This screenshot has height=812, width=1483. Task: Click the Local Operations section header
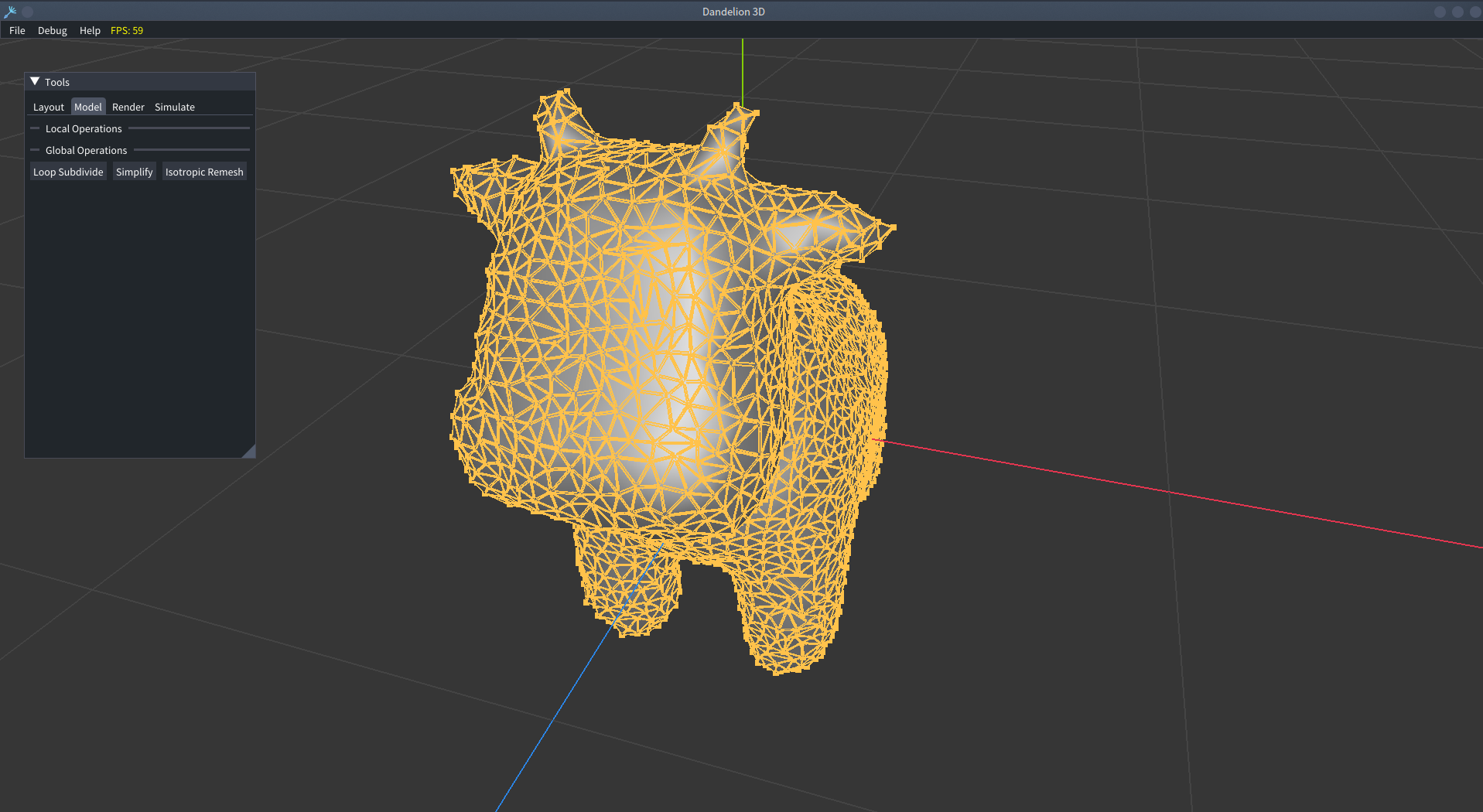(x=84, y=128)
